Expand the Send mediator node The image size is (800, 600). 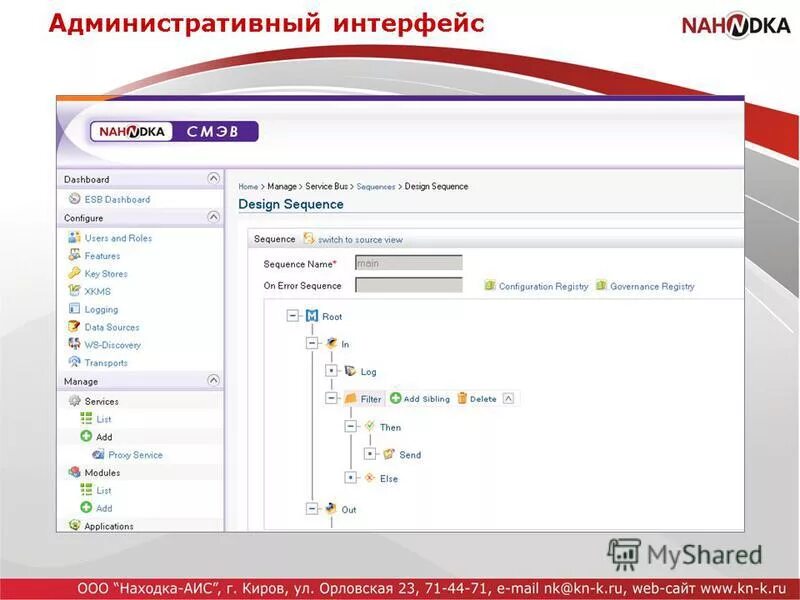371,454
